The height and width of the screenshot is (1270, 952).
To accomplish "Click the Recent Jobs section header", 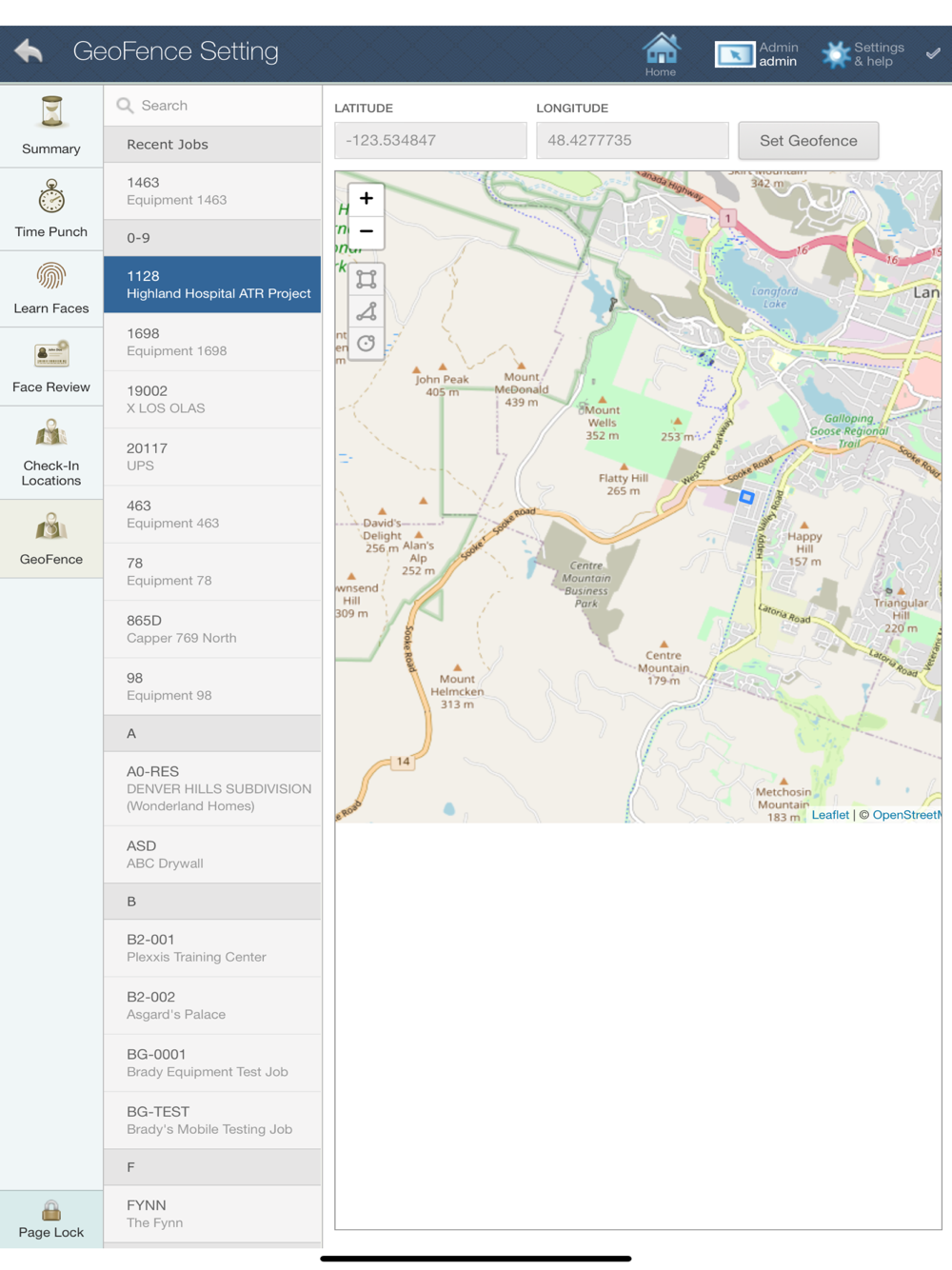I will click(x=212, y=145).
